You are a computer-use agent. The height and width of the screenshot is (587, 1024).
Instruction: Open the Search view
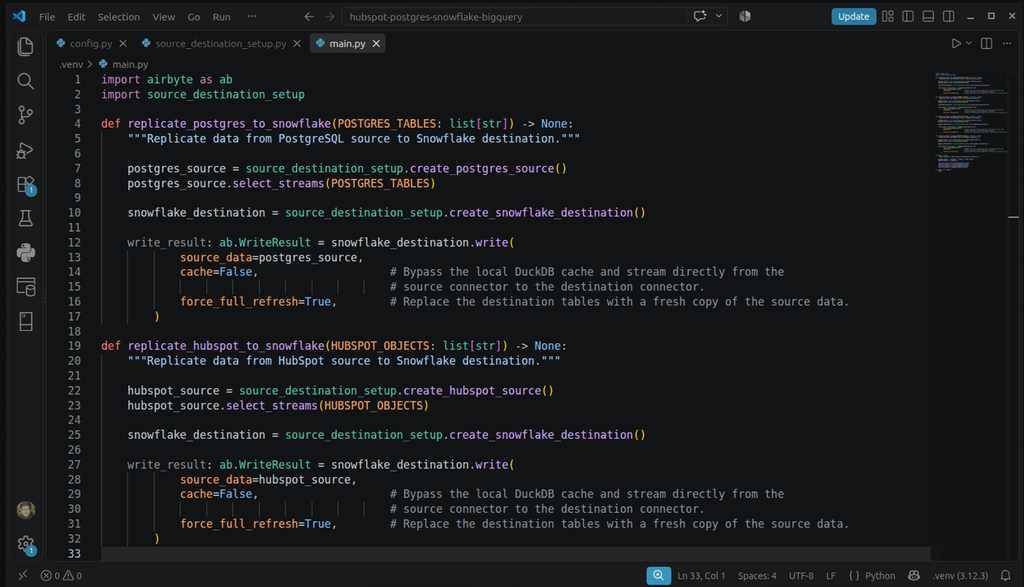[x=25, y=81]
